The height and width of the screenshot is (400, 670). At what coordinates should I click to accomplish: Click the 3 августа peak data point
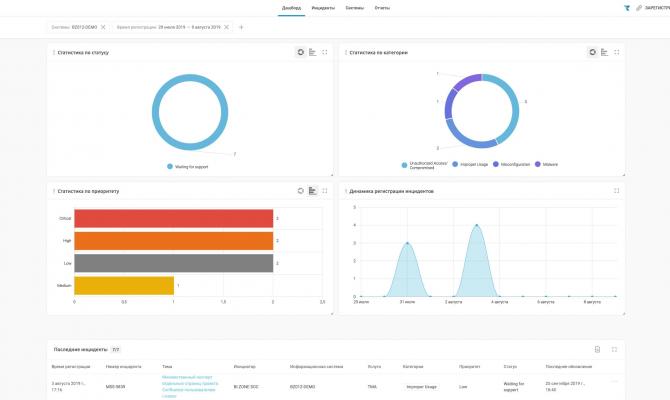pos(476,225)
